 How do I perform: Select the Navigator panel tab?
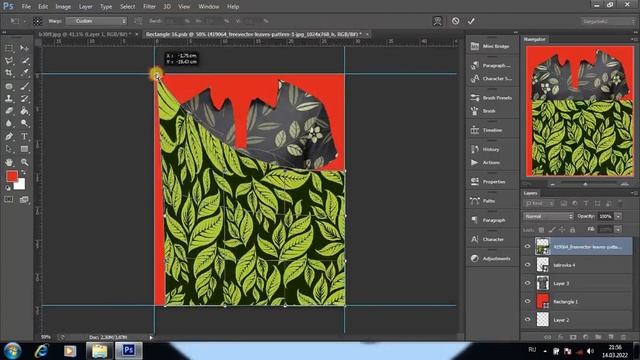[x=534, y=39]
